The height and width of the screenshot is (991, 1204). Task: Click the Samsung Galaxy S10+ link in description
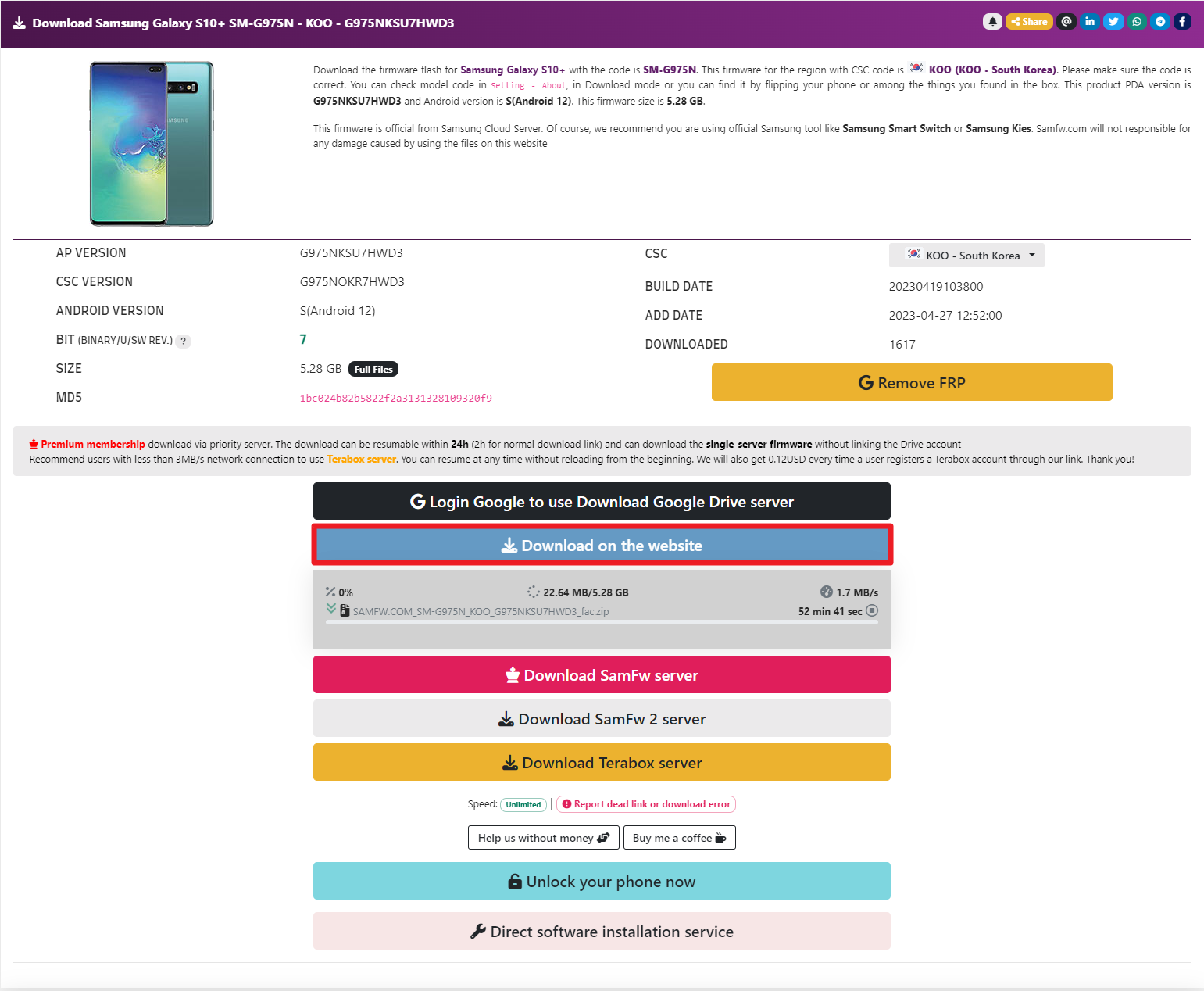click(513, 70)
